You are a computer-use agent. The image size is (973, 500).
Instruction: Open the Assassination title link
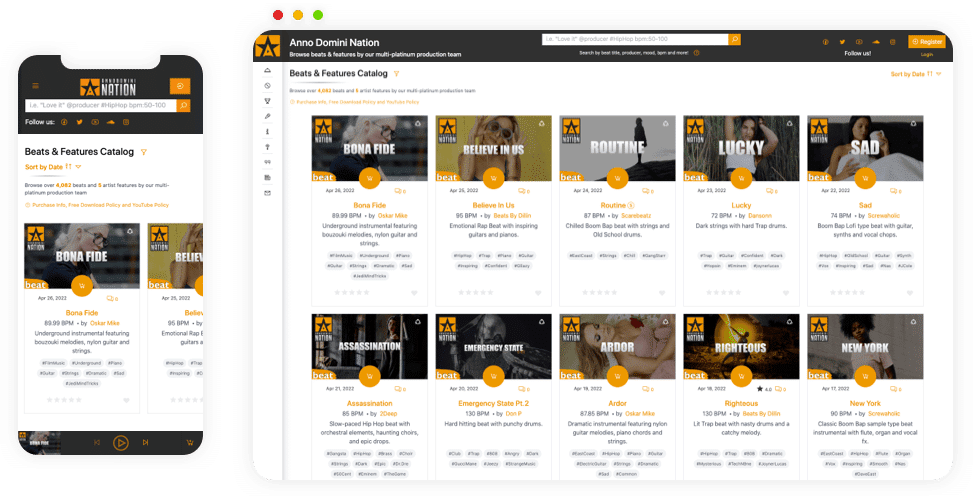[370, 403]
